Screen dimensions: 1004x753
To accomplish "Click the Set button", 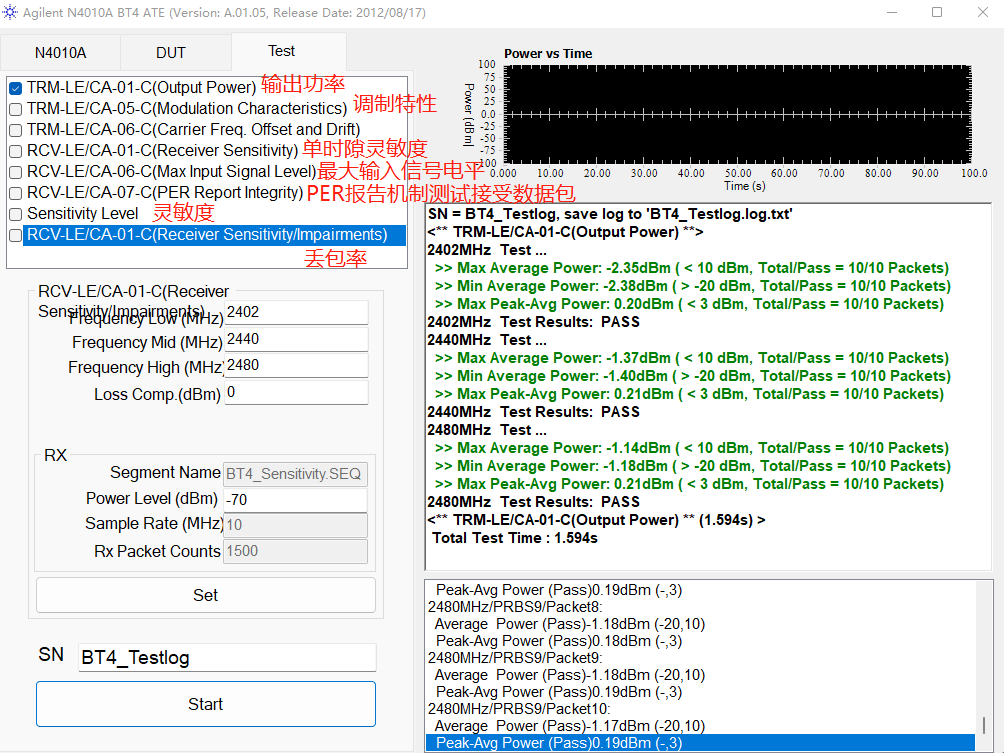I will [x=206, y=595].
